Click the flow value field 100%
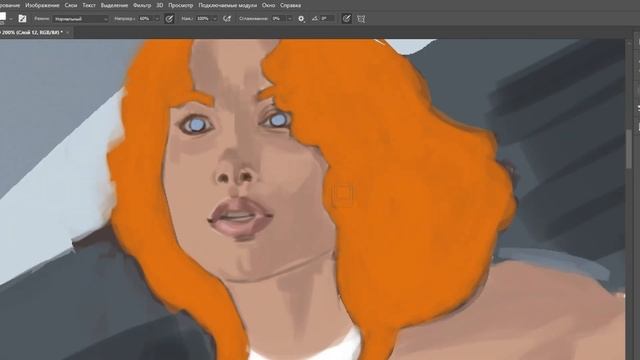Viewport: 640px width, 360px height. coord(203,19)
